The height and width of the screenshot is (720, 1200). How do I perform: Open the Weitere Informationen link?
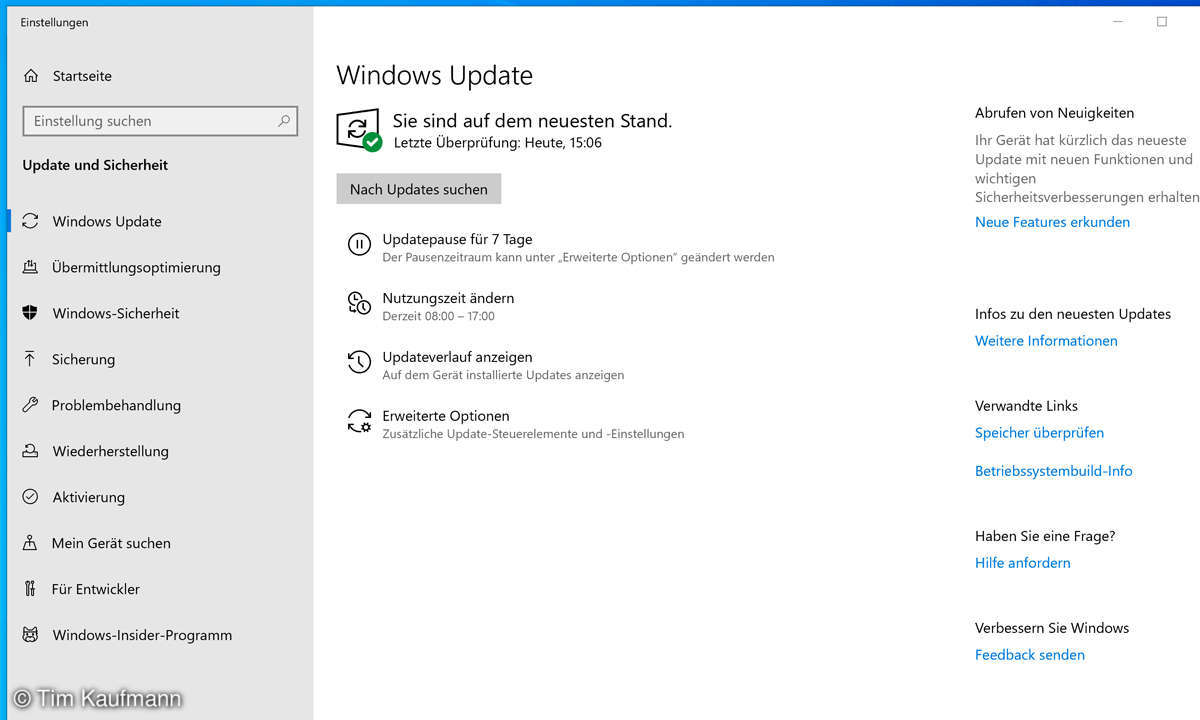click(x=1046, y=341)
